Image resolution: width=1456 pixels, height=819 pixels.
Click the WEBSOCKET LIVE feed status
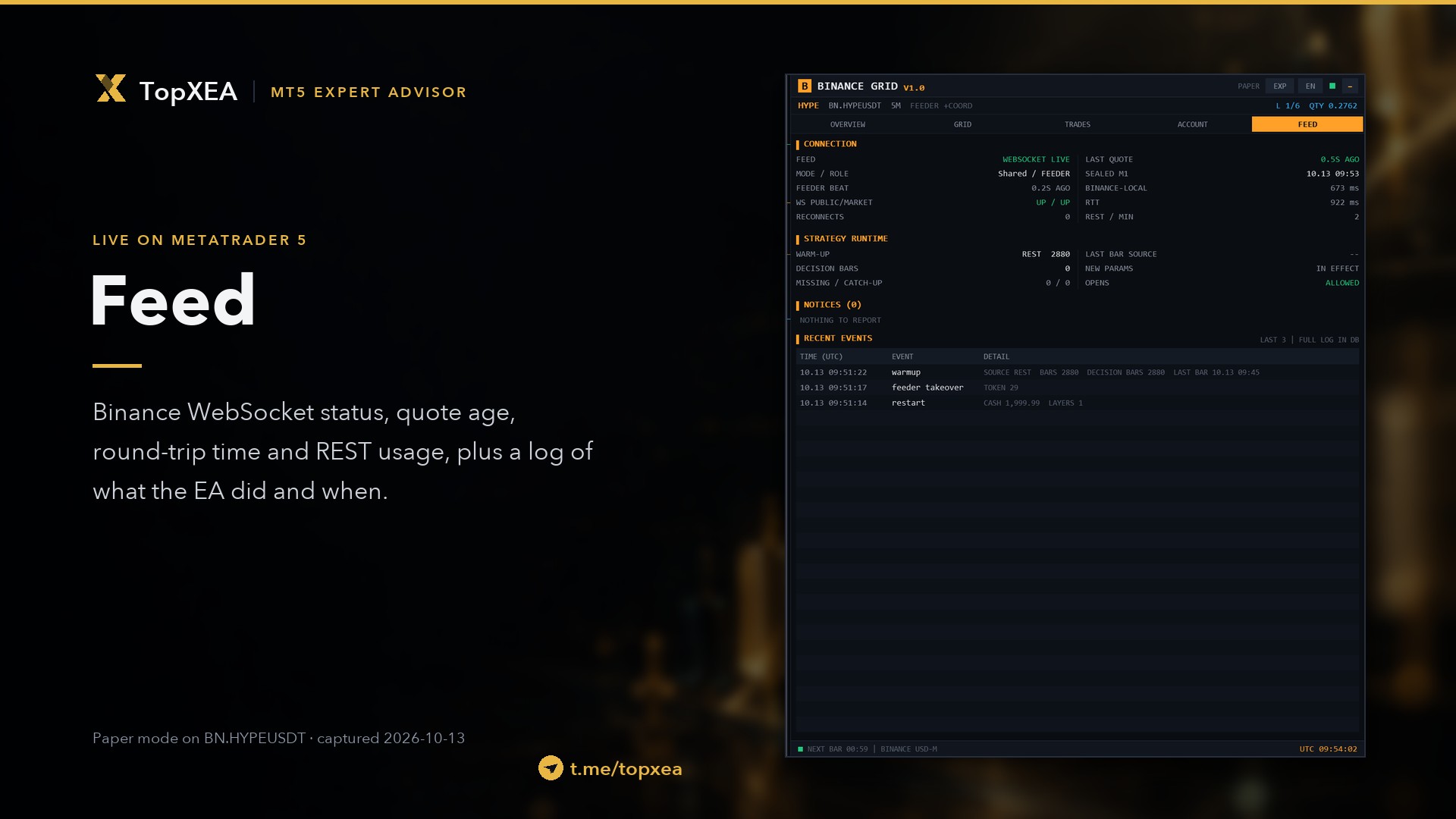[1036, 160]
